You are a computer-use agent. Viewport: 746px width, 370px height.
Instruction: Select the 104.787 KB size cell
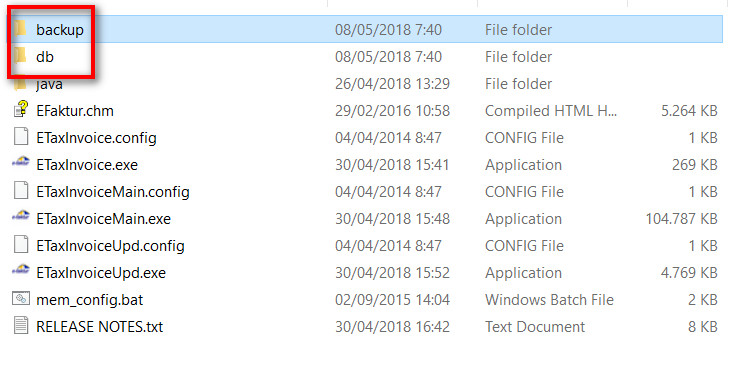coord(681,219)
